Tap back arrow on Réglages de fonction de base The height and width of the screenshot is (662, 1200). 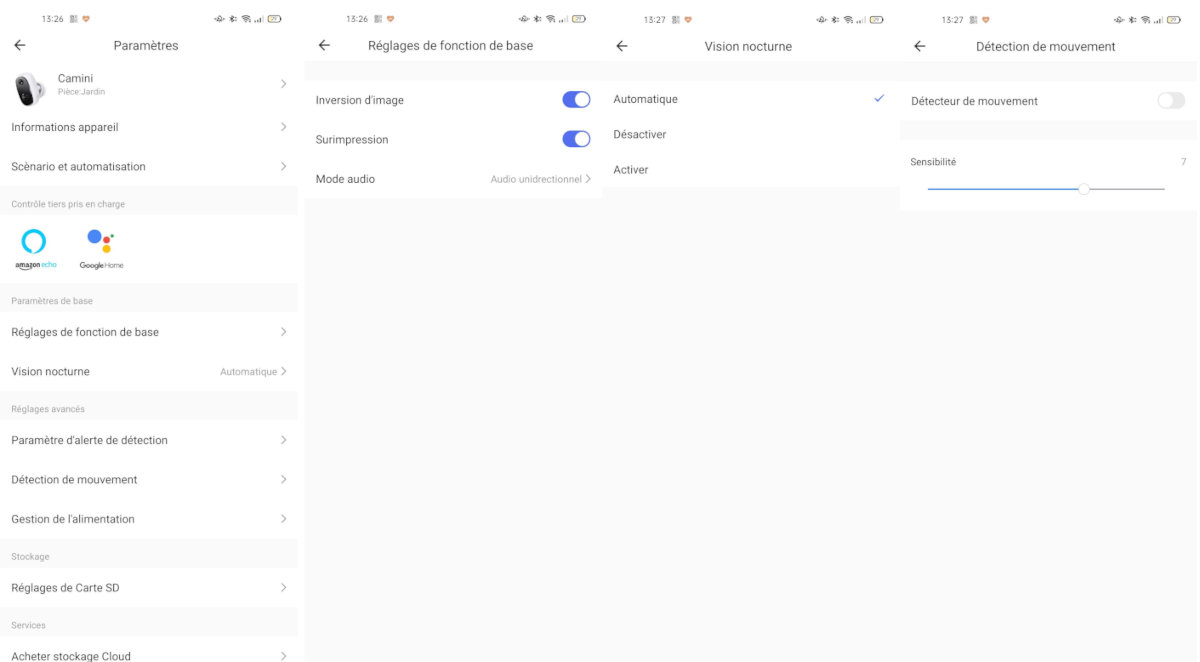point(324,45)
